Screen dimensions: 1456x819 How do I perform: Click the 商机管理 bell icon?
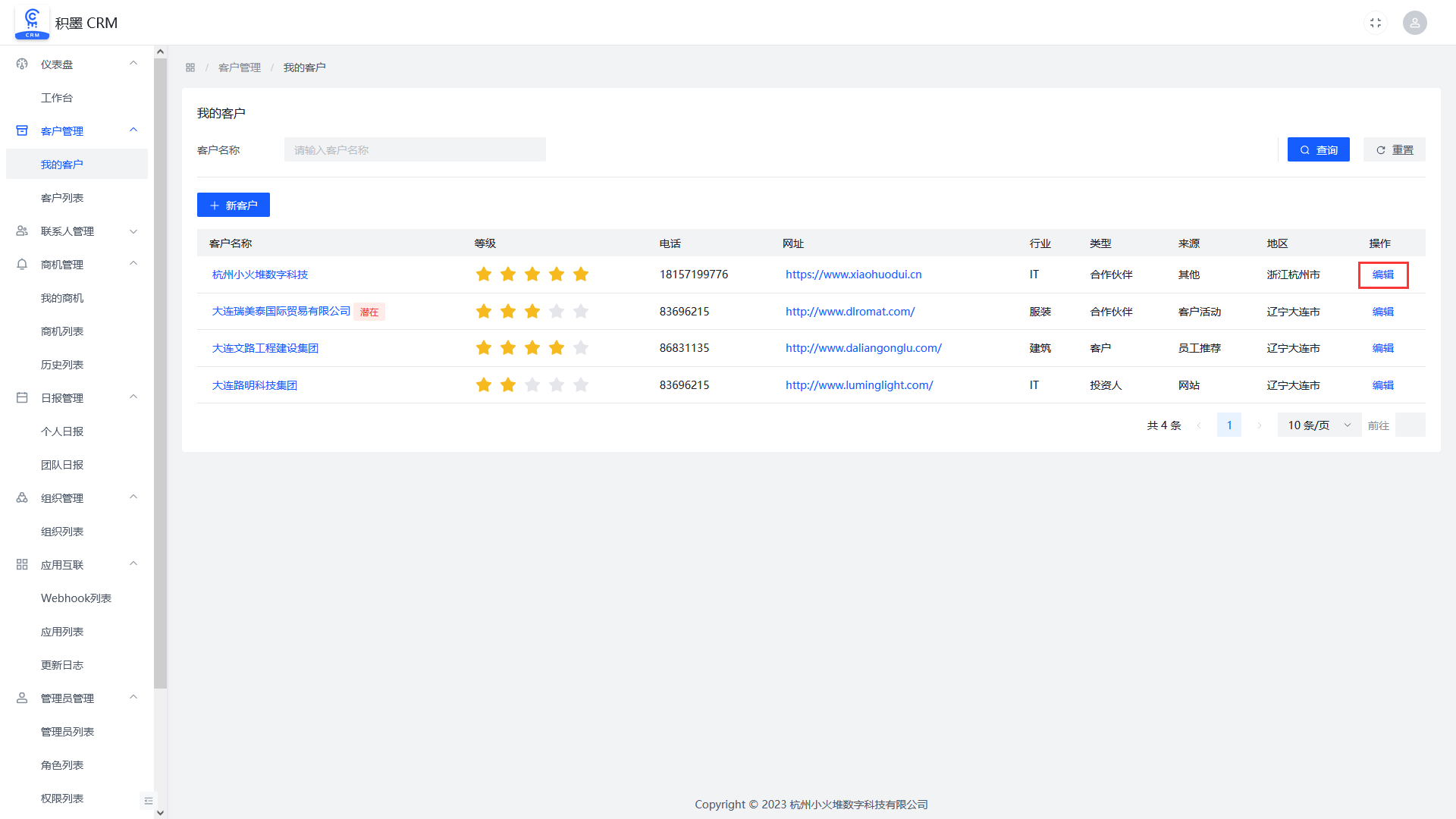coord(22,265)
